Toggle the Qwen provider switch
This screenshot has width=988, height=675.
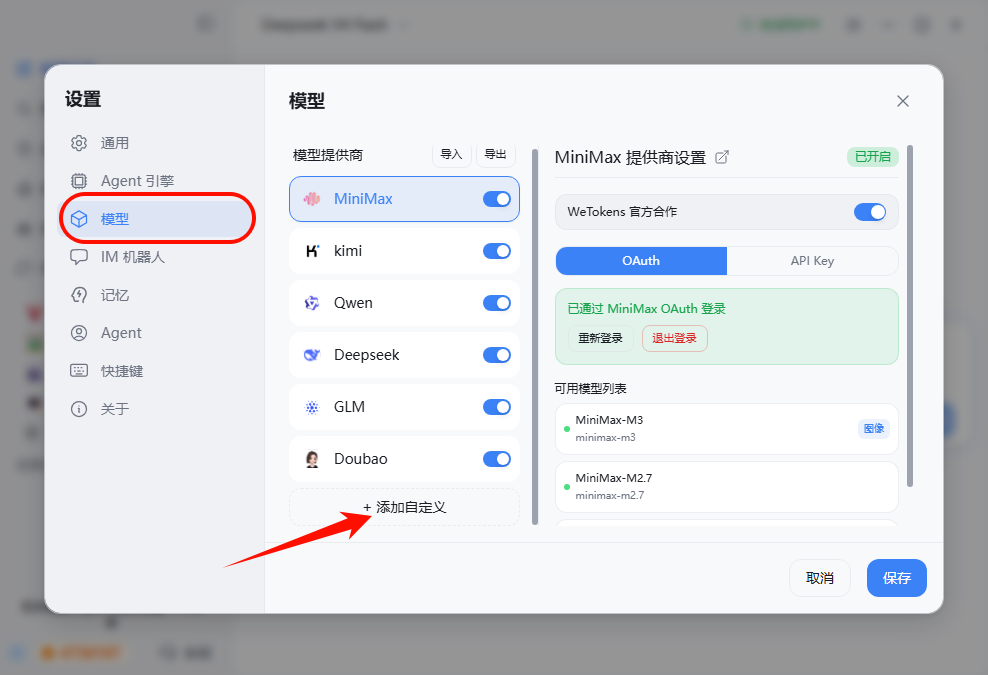(497, 303)
